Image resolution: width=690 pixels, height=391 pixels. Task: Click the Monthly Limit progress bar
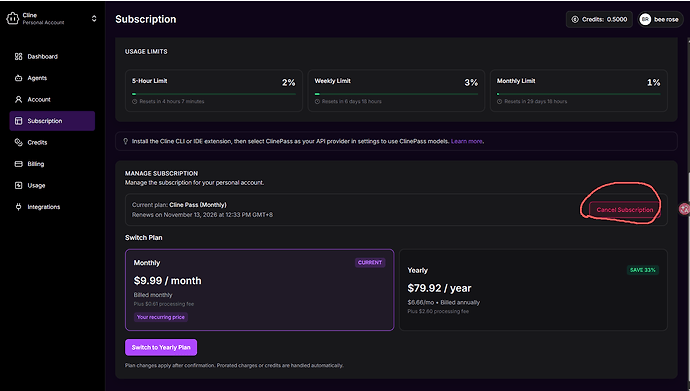click(x=579, y=94)
